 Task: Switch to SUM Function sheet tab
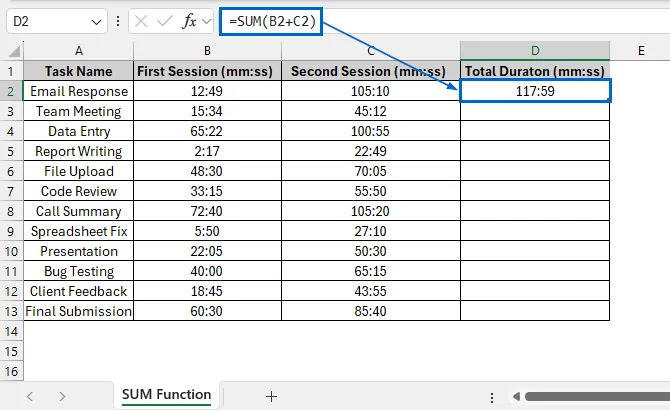coord(166,394)
